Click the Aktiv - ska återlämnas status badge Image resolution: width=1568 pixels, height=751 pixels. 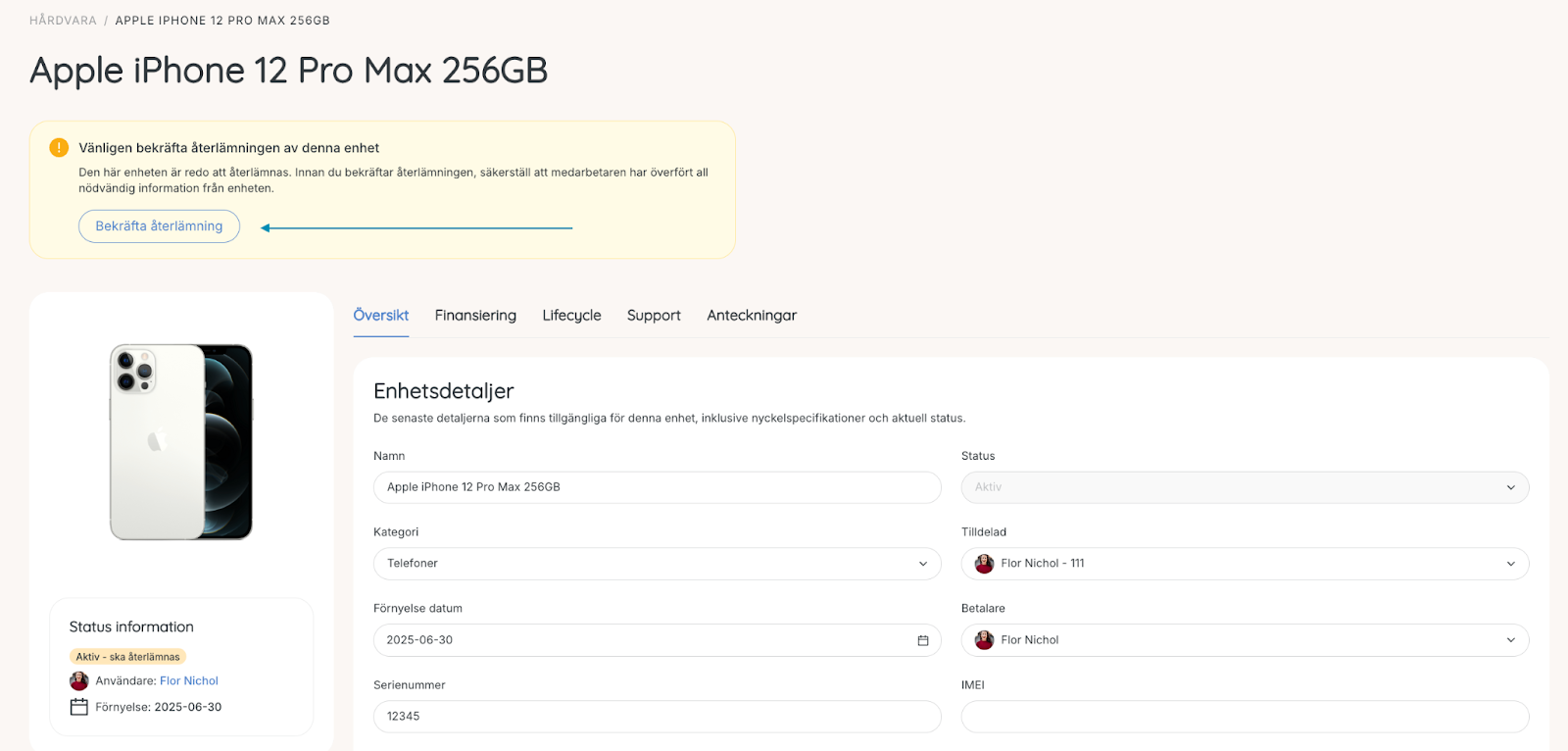point(127,657)
